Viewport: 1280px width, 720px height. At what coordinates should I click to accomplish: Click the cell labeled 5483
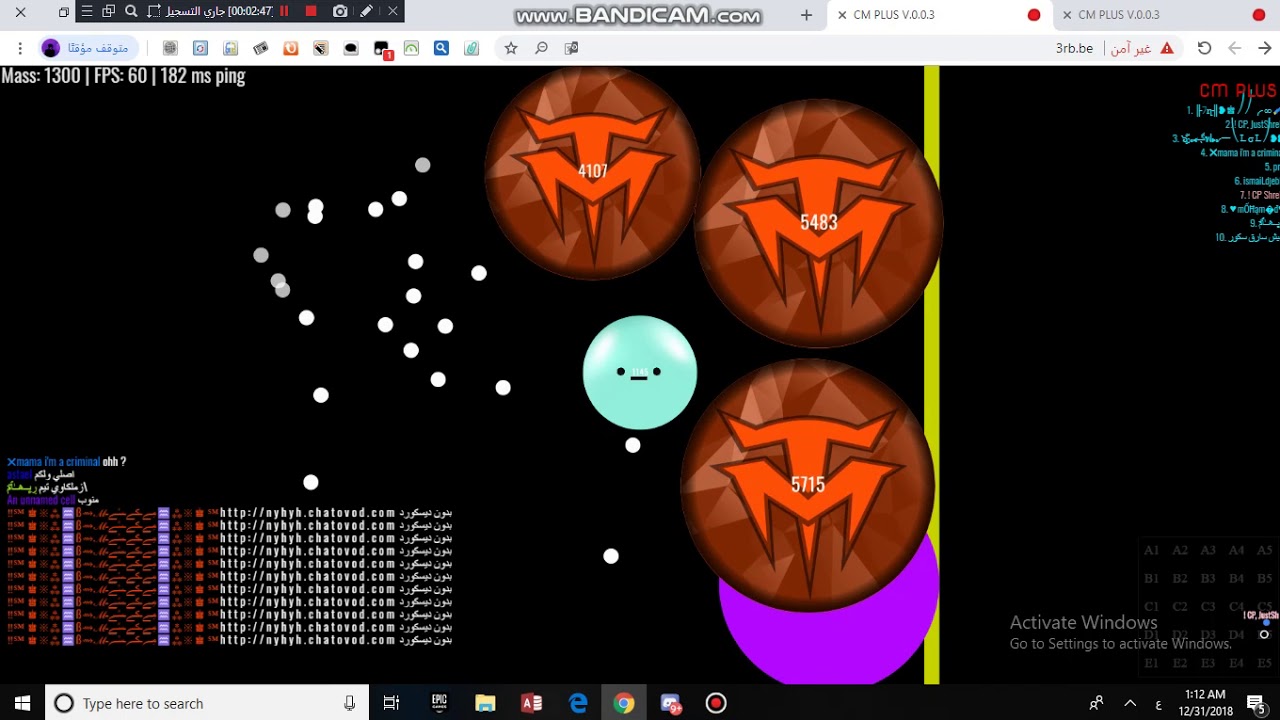(x=819, y=222)
